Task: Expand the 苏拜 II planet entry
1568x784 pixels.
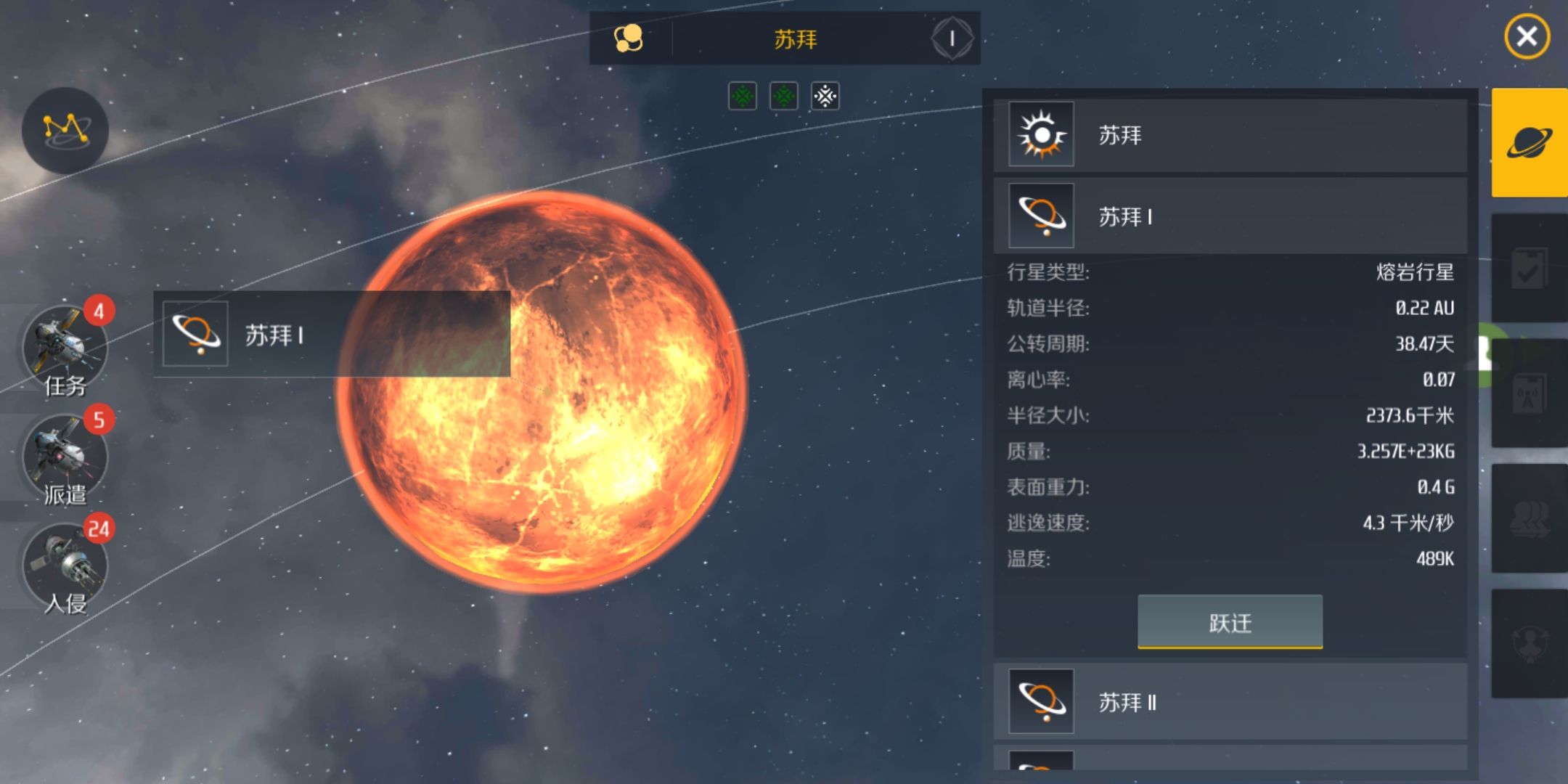Action: pyautogui.click(x=1230, y=702)
